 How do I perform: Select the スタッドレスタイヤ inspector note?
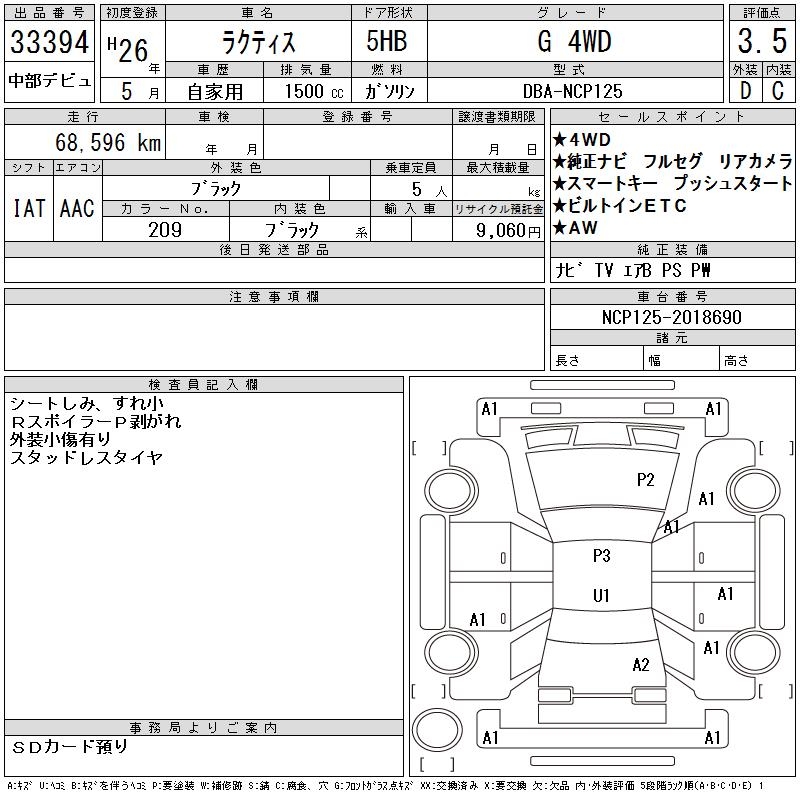click(x=86, y=458)
